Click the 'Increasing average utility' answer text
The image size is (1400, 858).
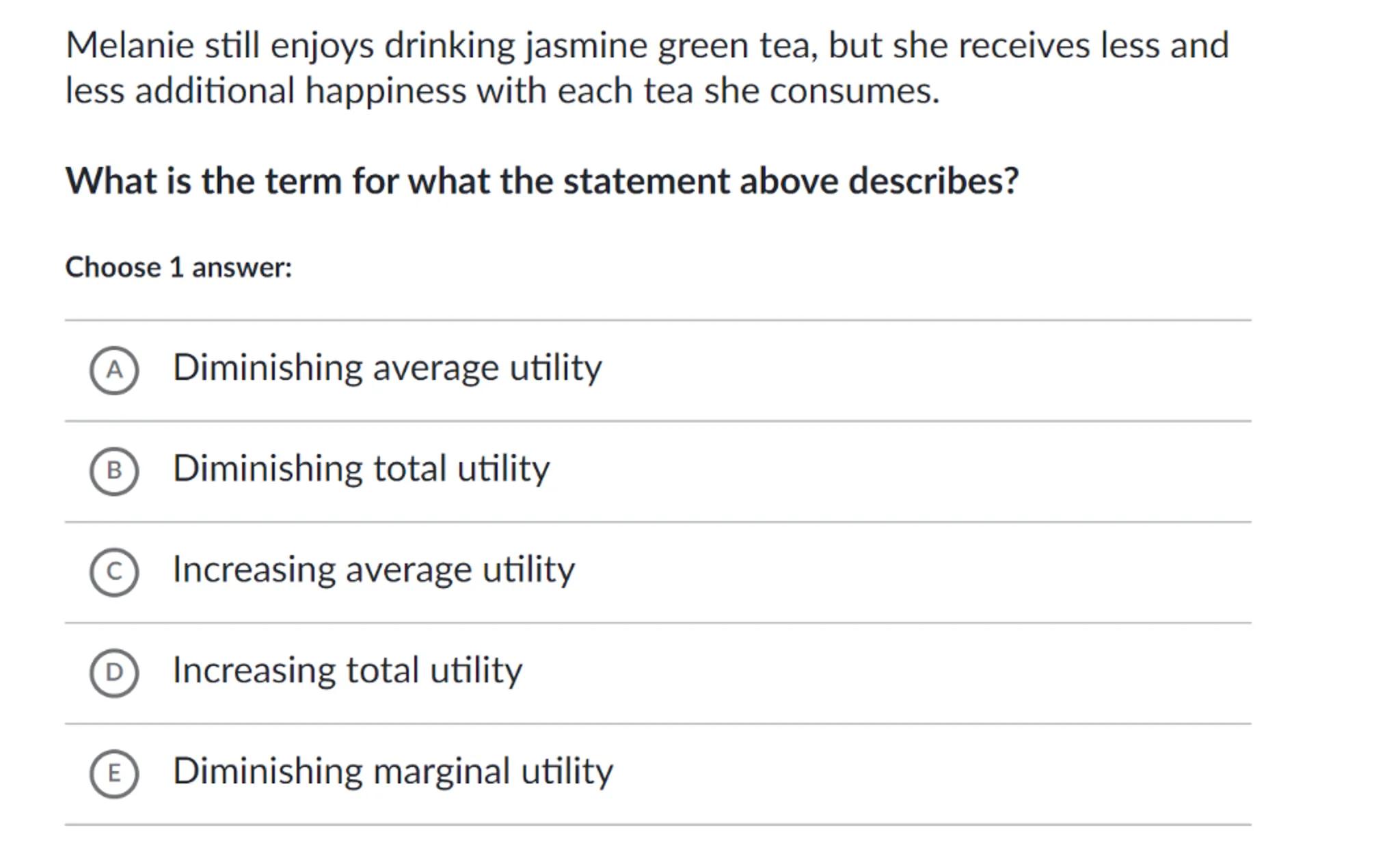pyautogui.click(x=374, y=570)
